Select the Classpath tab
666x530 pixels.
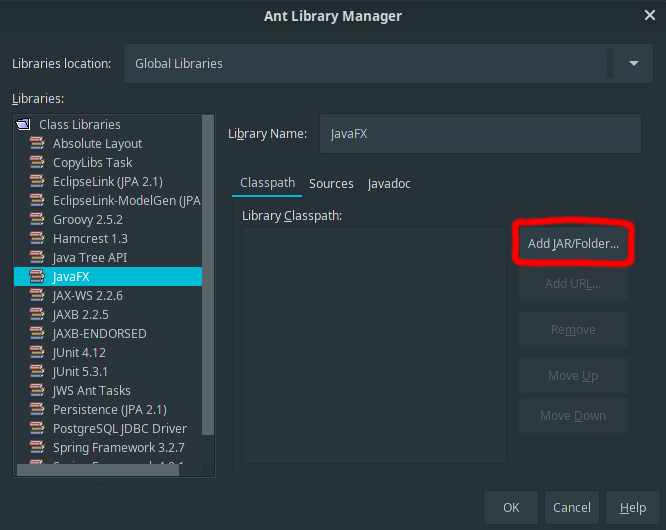click(267, 184)
